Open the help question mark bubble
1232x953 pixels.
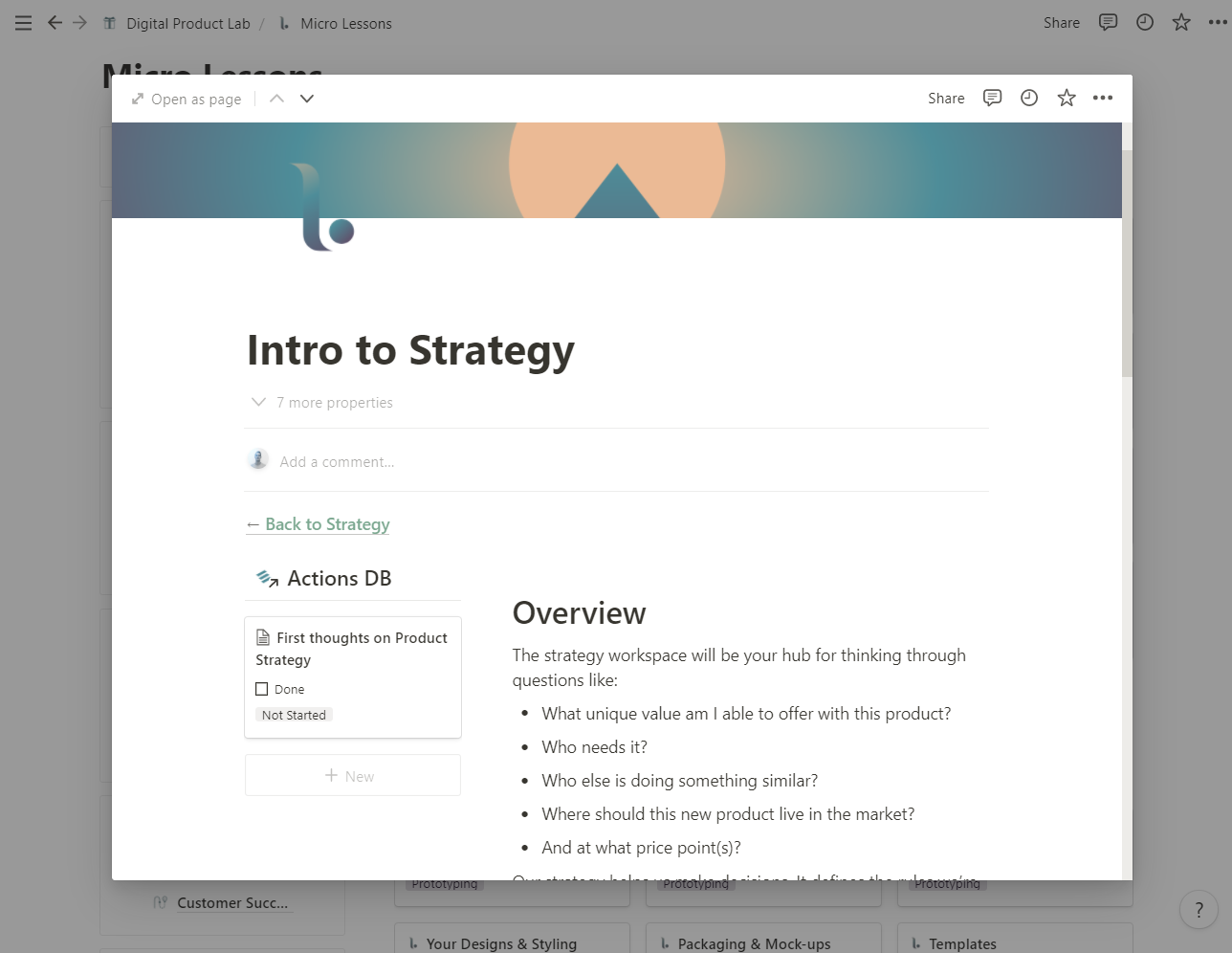1199,909
